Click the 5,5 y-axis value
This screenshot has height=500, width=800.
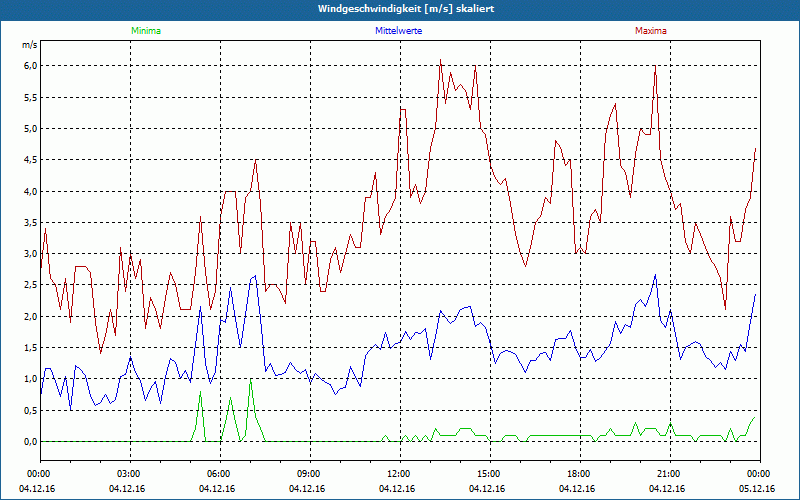(x=31, y=97)
